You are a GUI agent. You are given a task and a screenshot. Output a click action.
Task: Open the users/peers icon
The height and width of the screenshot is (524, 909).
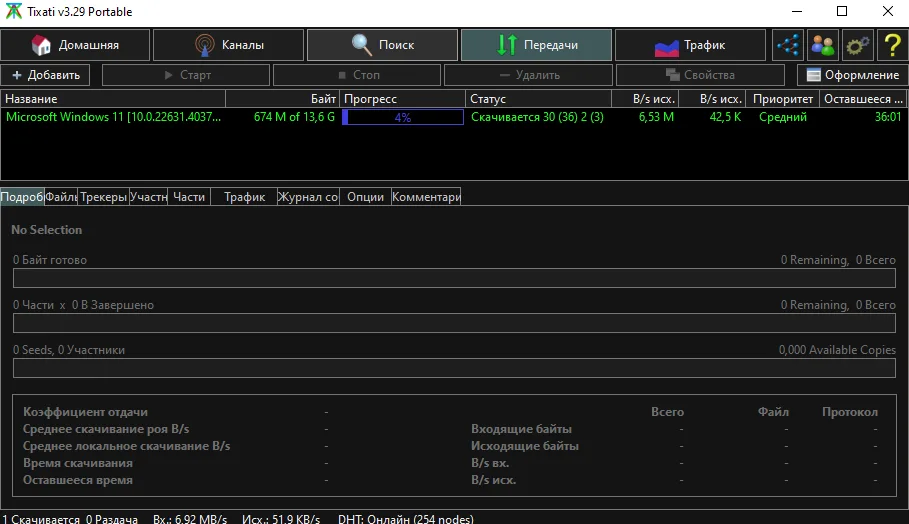point(823,45)
